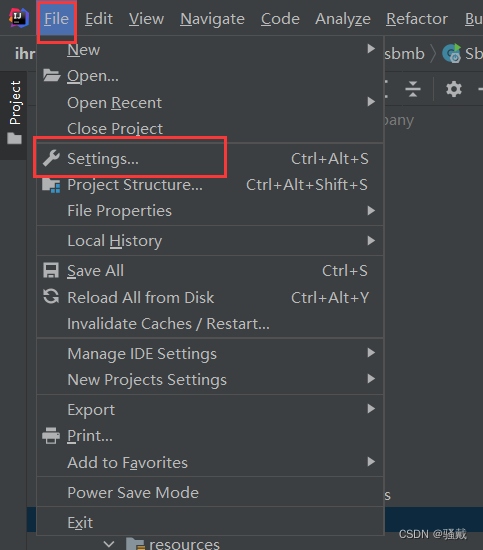Open the Navigate menu
This screenshot has height=550, width=483.
(x=212, y=19)
